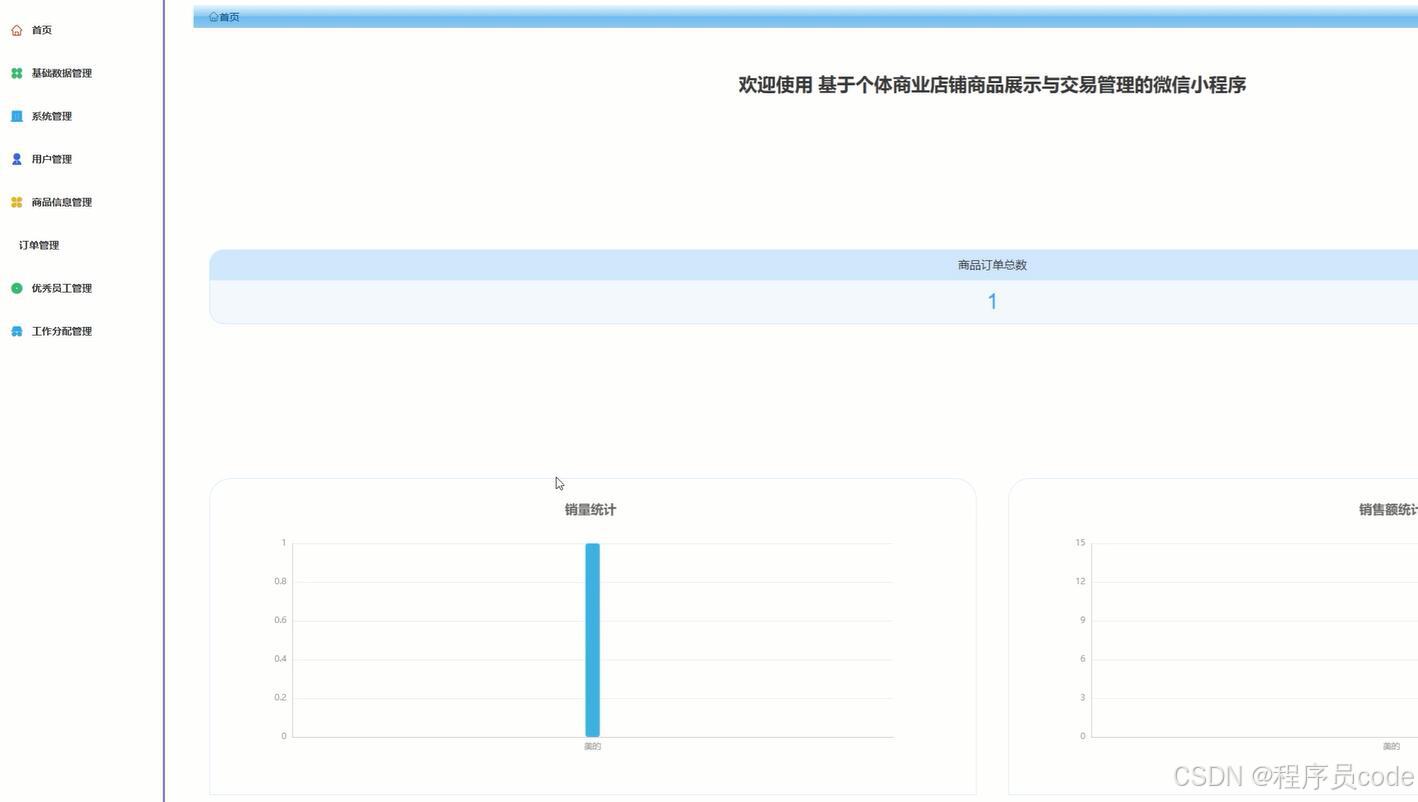This screenshot has width=1418, height=802.
Task: Click the 12 axis value in 销售额统计
Action: (1080, 581)
